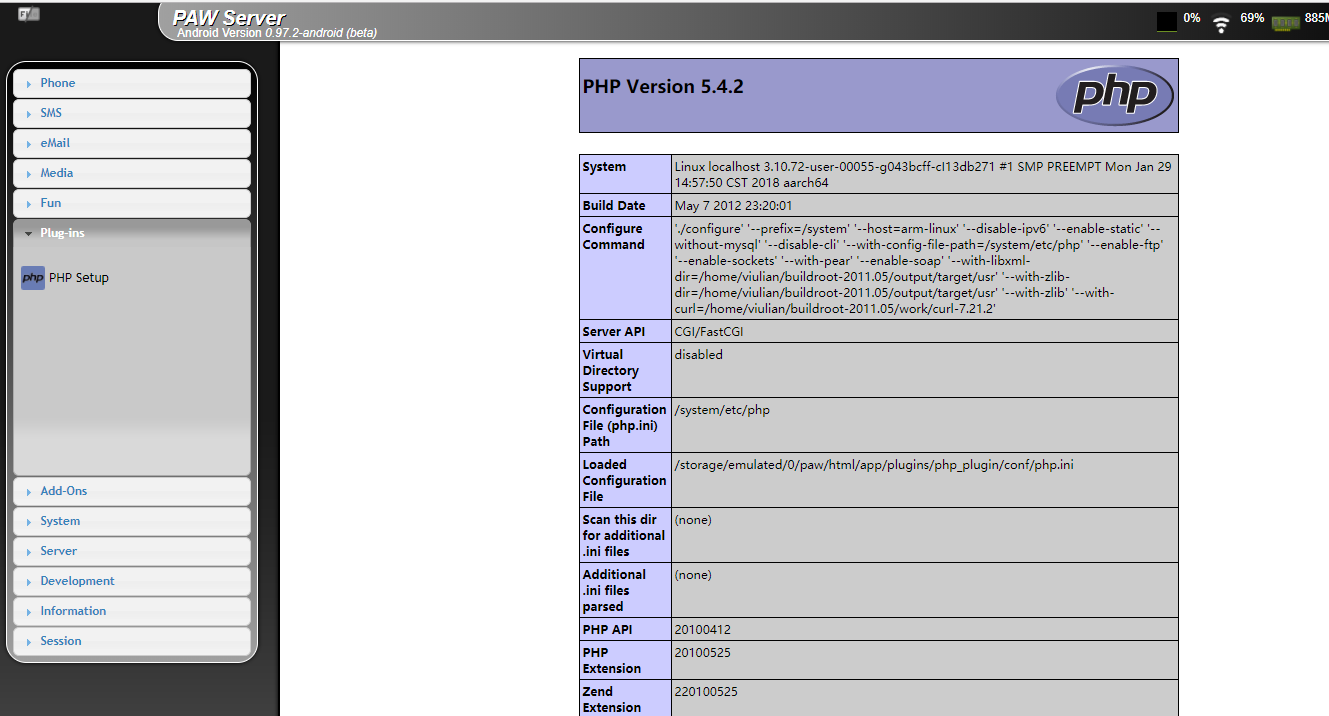Expand the Development section
Image resolution: width=1329 pixels, height=716 pixels.
77,581
